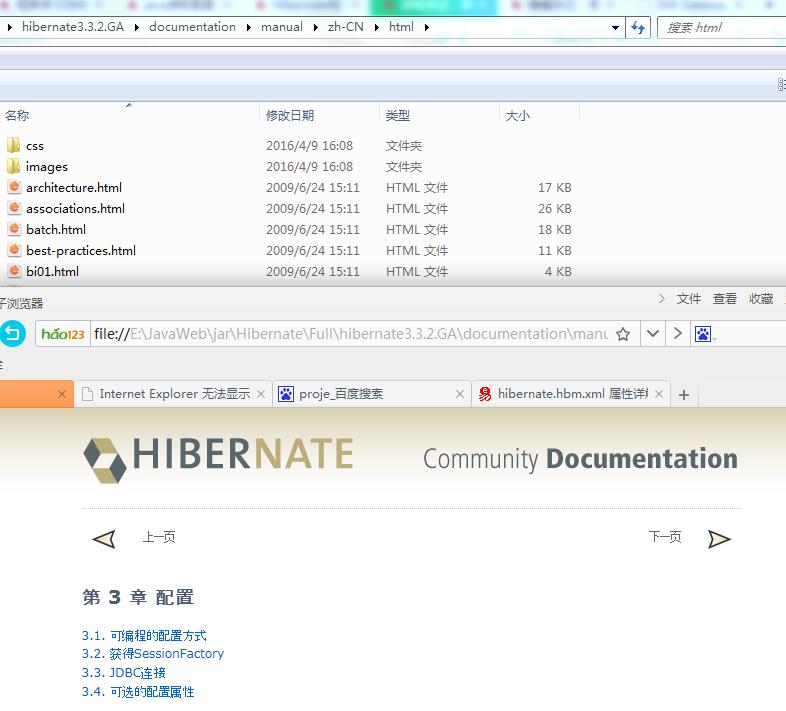Select documentation breadcrumb segment
The image size is (786, 711).
click(192, 27)
